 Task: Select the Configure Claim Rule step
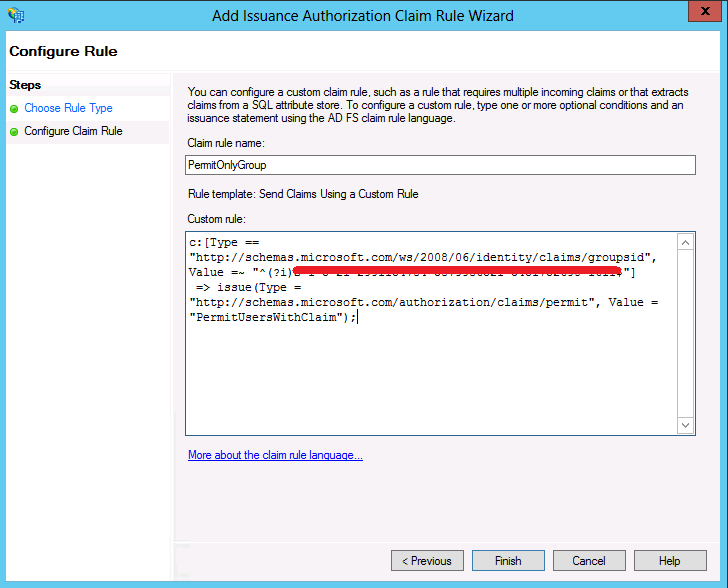pyautogui.click(x=73, y=131)
